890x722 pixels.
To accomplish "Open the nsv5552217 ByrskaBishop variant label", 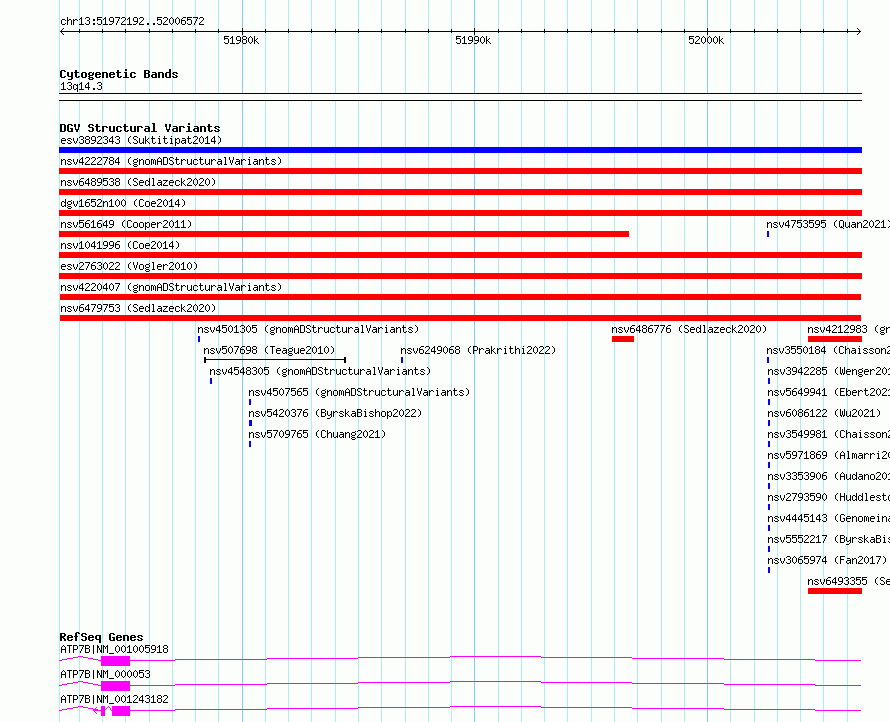I will 829,539.
